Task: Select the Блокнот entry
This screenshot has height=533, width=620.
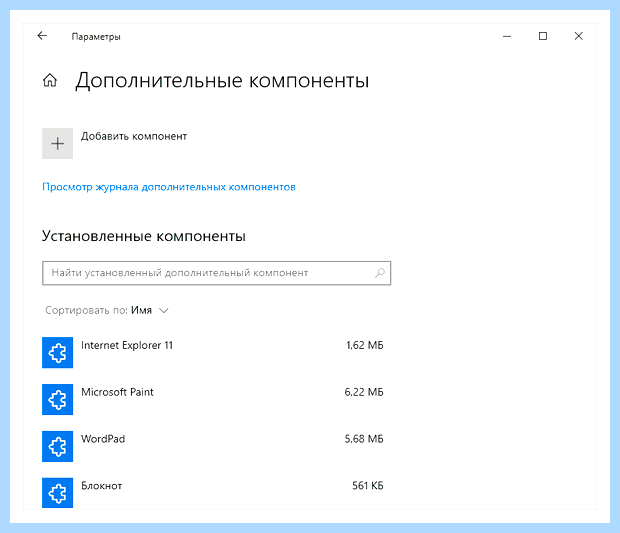Action: click(x=213, y=493)
